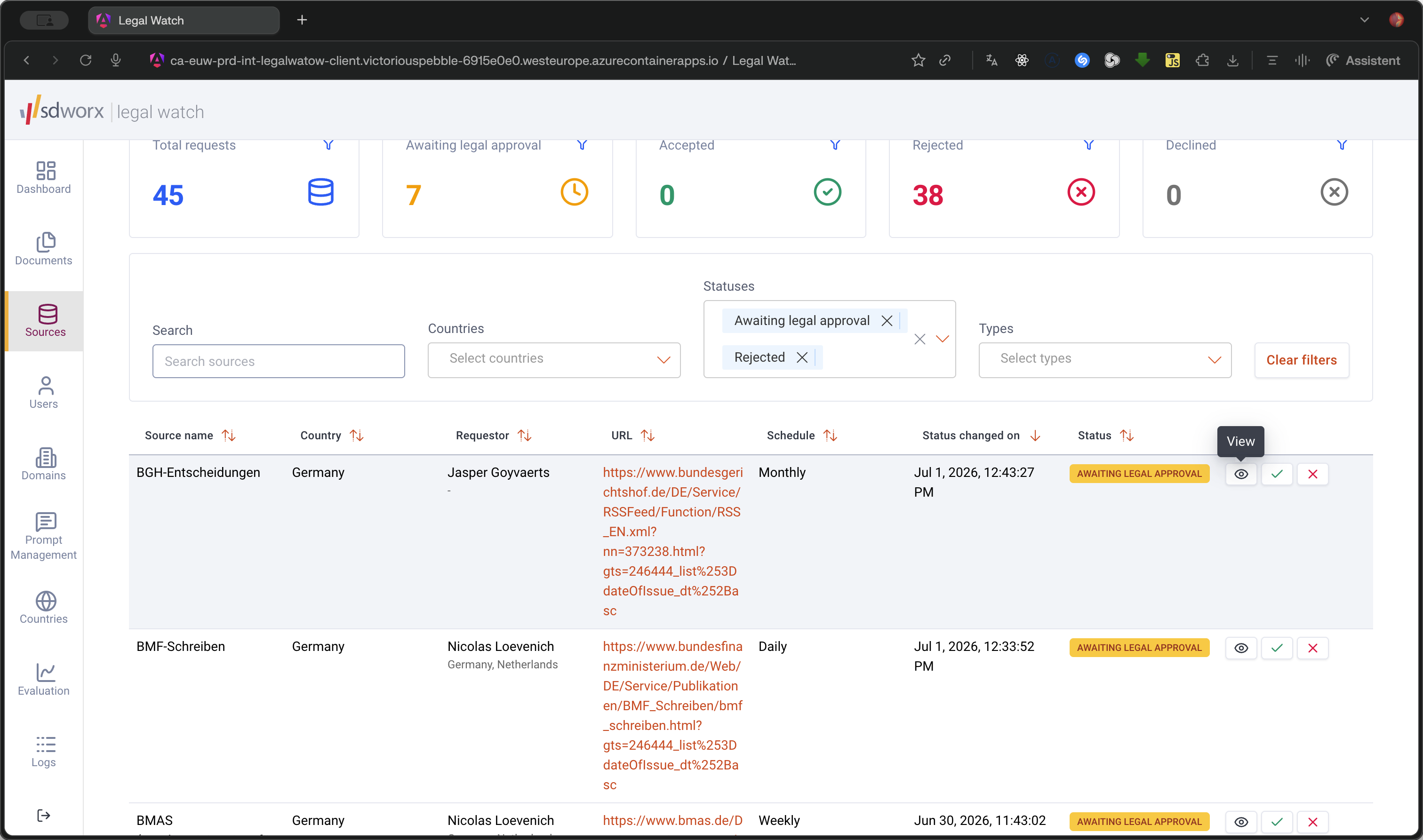
Task: Sort table by Country column
Action: (x=357, y=435)
